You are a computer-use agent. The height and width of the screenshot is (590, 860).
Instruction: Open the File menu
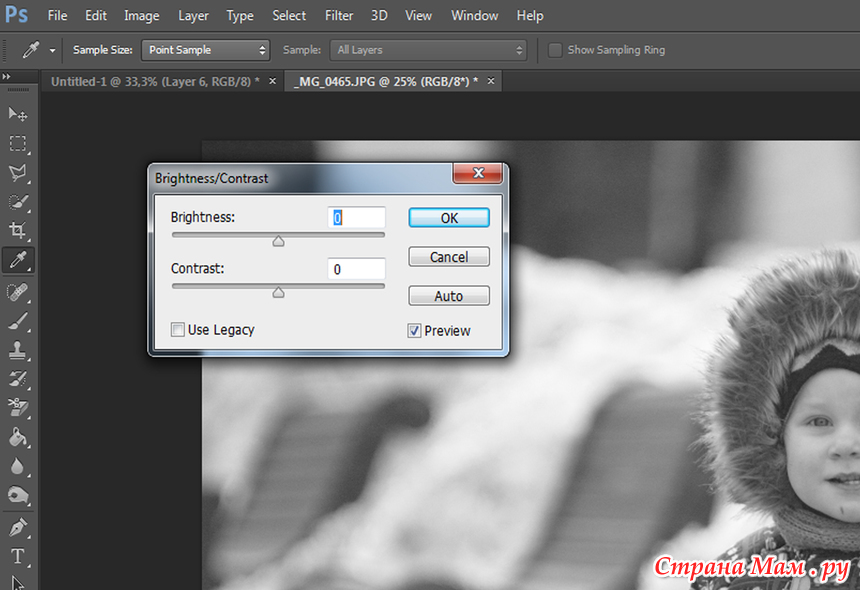pyautogui.click(x=57, y=15)
